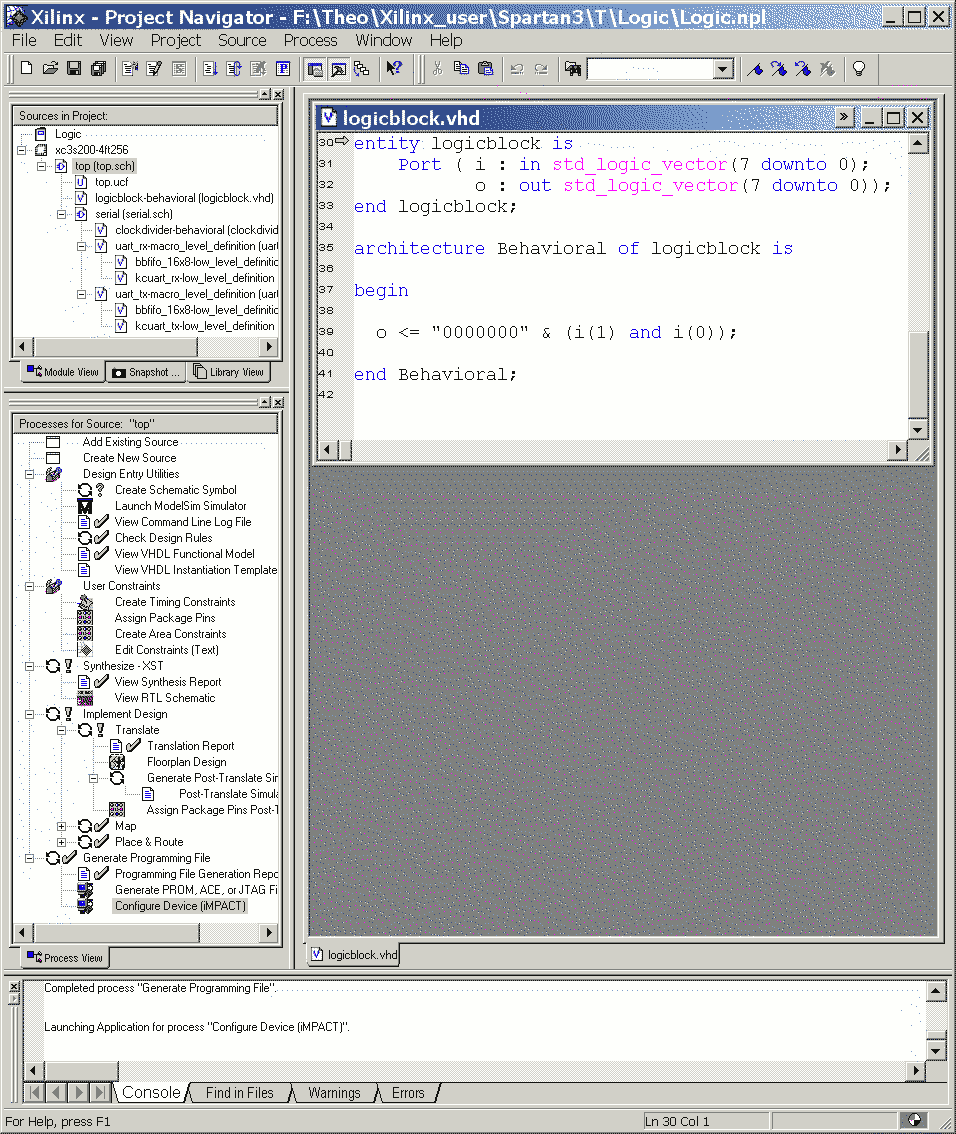Image resolution: width=956 pixels, height=1134 pixels.
Task: Click the Save All stacked disks icon
Action: (98, 69)
